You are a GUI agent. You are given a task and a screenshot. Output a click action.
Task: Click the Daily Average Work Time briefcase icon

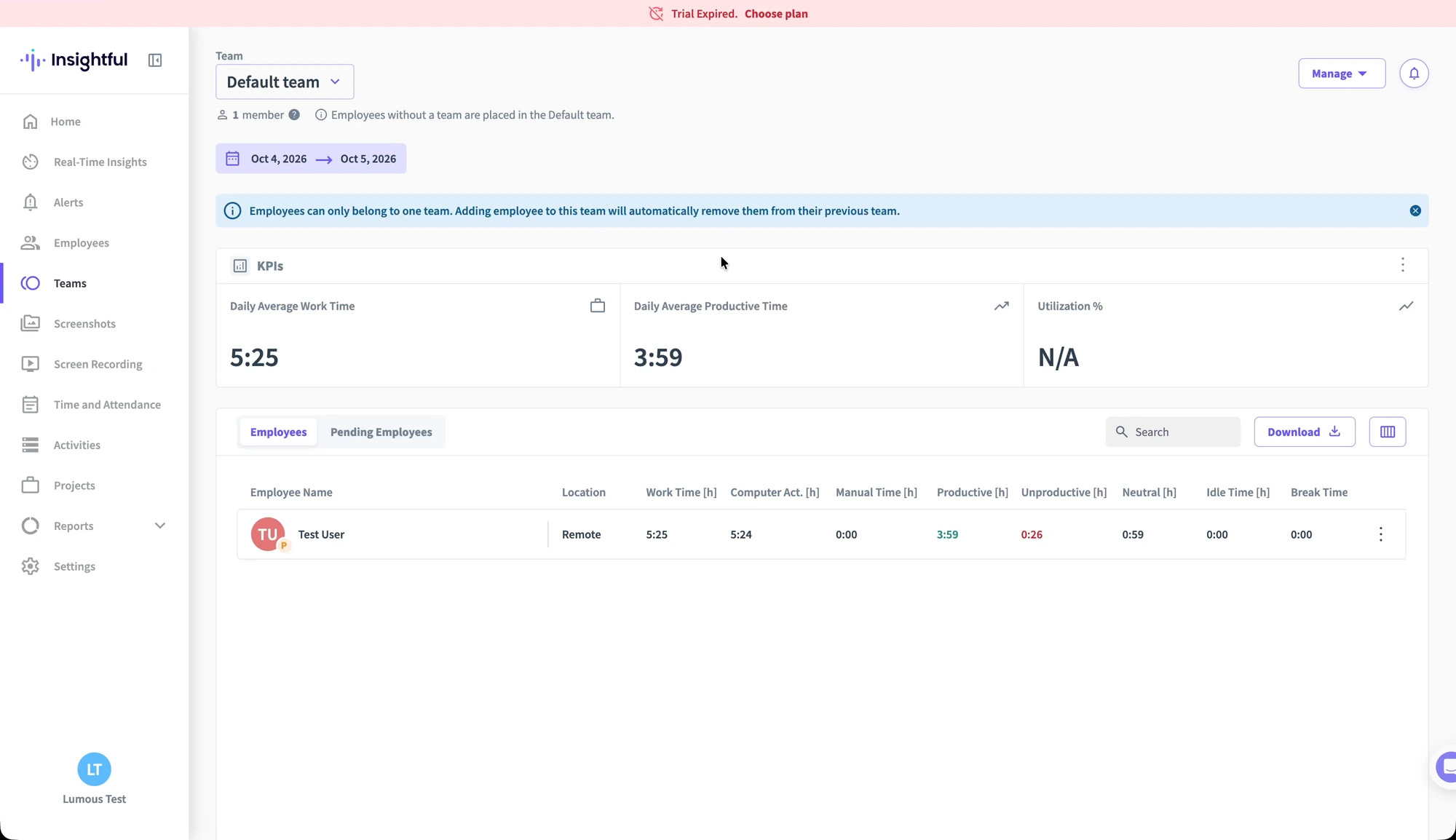(597, 306)
